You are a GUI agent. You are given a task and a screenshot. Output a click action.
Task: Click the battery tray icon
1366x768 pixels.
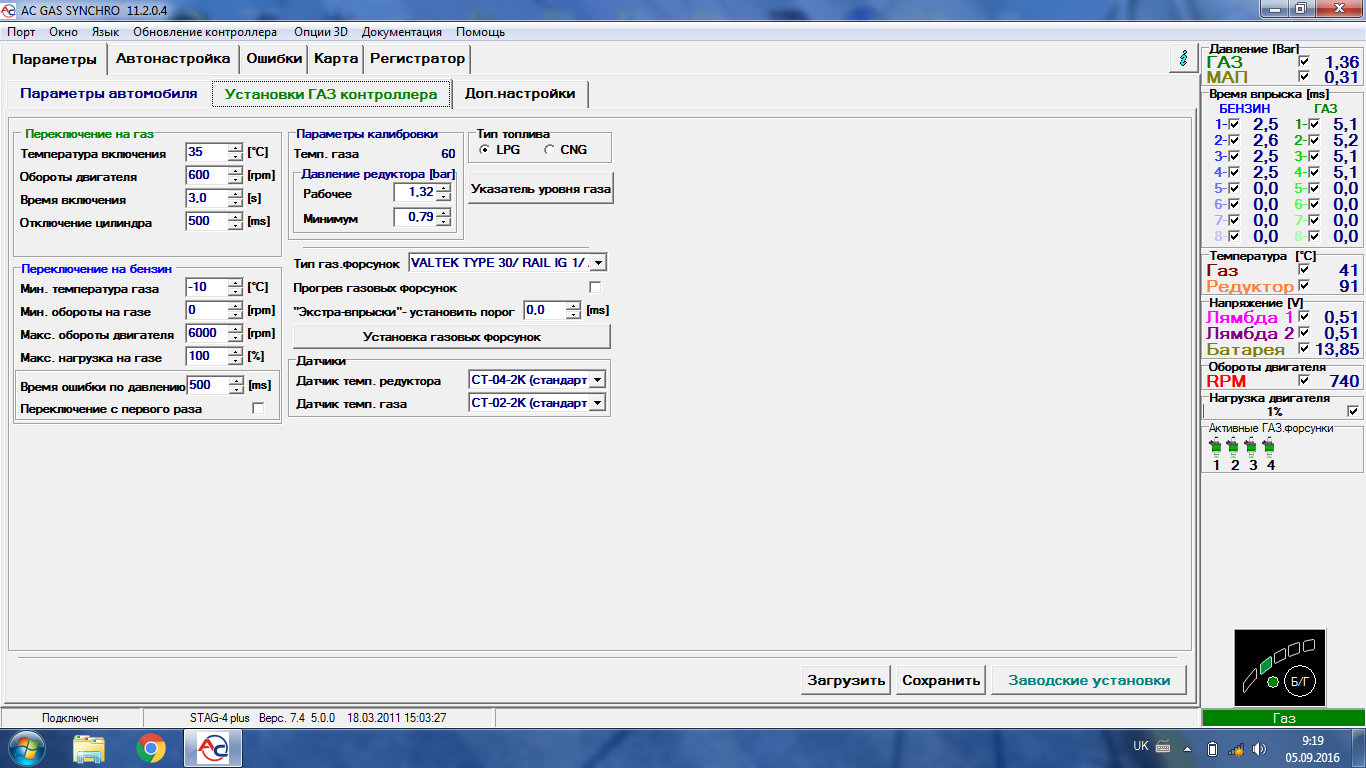point(1212,748)
